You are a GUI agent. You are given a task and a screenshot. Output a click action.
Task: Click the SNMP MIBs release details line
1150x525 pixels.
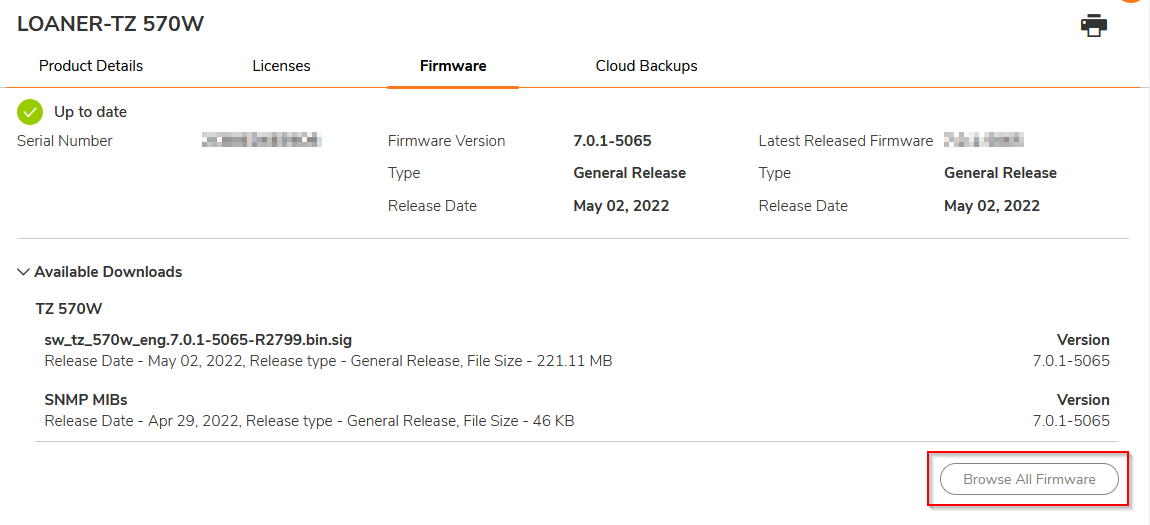pos(310,421)
